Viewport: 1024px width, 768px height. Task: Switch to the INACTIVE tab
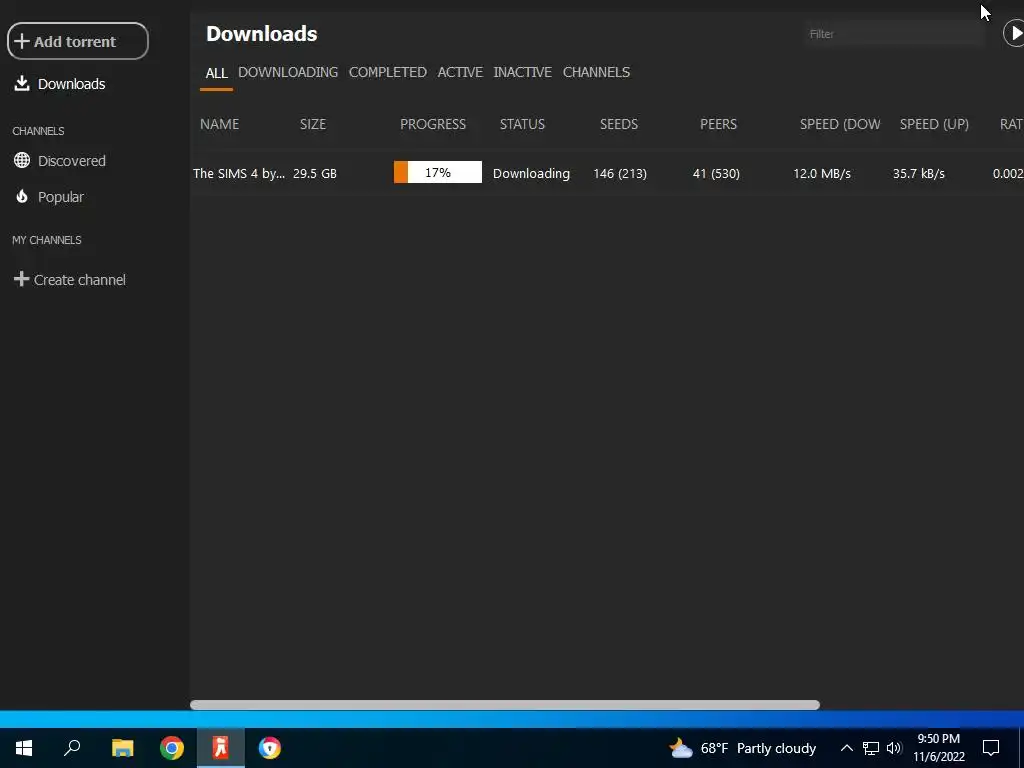[x=522, y=72]
